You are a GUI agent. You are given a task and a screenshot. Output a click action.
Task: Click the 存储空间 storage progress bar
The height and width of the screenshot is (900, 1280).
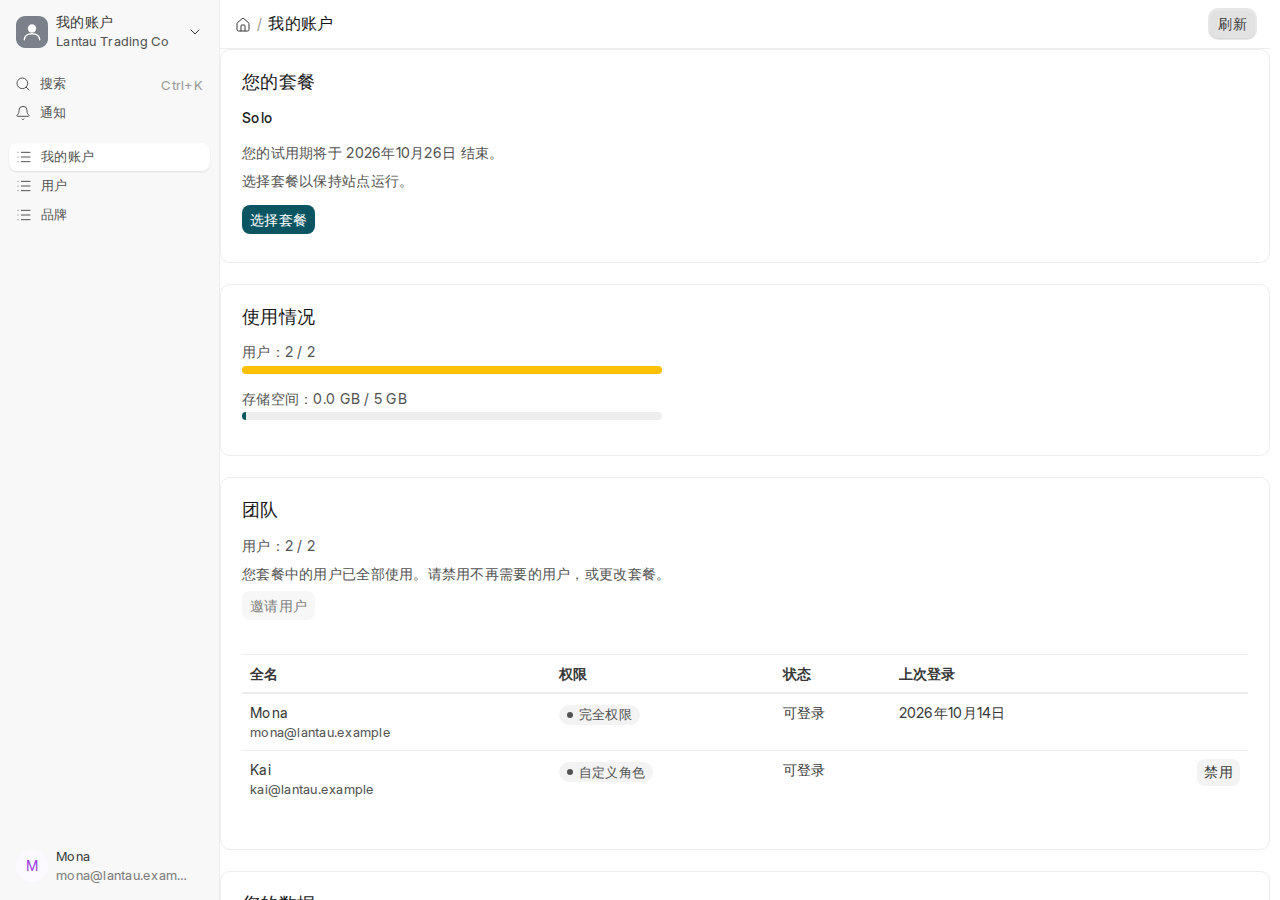tap(452, 416)
